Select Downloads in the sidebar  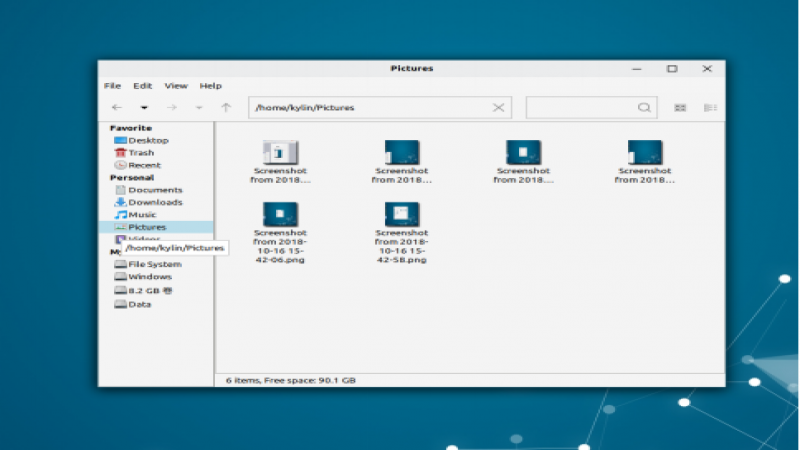coord(154,202)
